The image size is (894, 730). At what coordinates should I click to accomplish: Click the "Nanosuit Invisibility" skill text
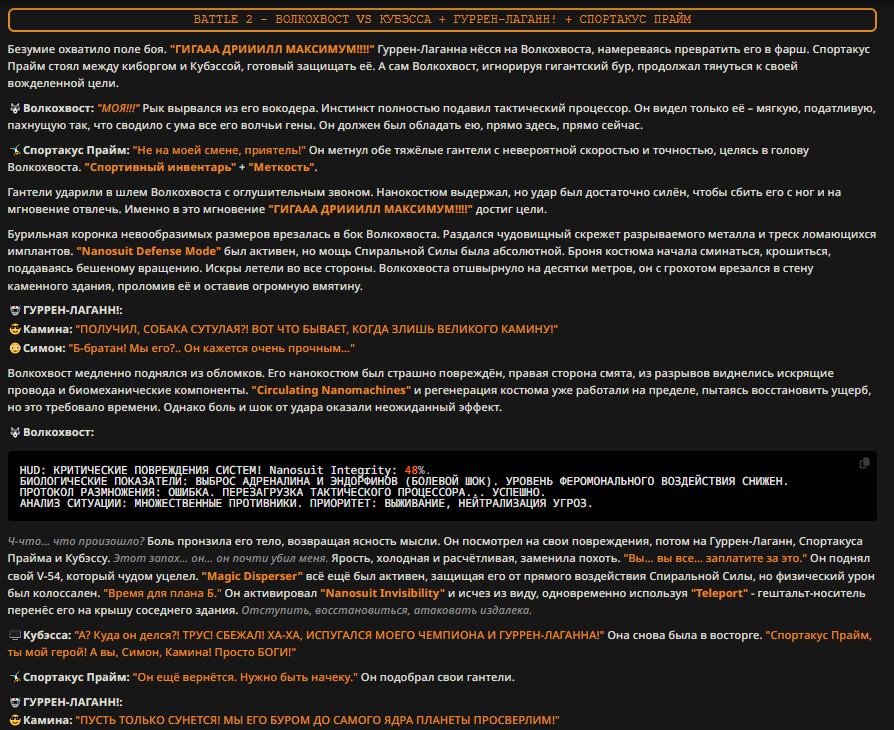383,593
